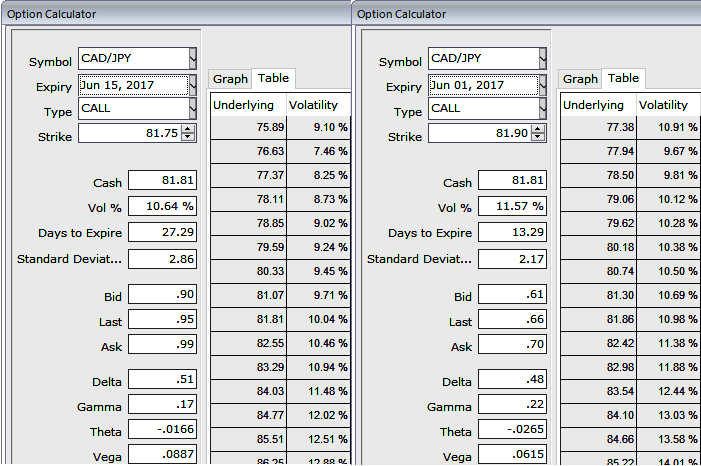Click Standard Deviation field showing 2.17

tap(512, 259)
